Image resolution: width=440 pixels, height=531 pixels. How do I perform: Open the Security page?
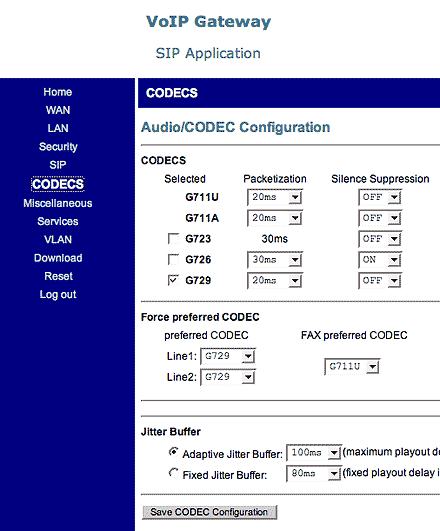(x=58, y=147)
